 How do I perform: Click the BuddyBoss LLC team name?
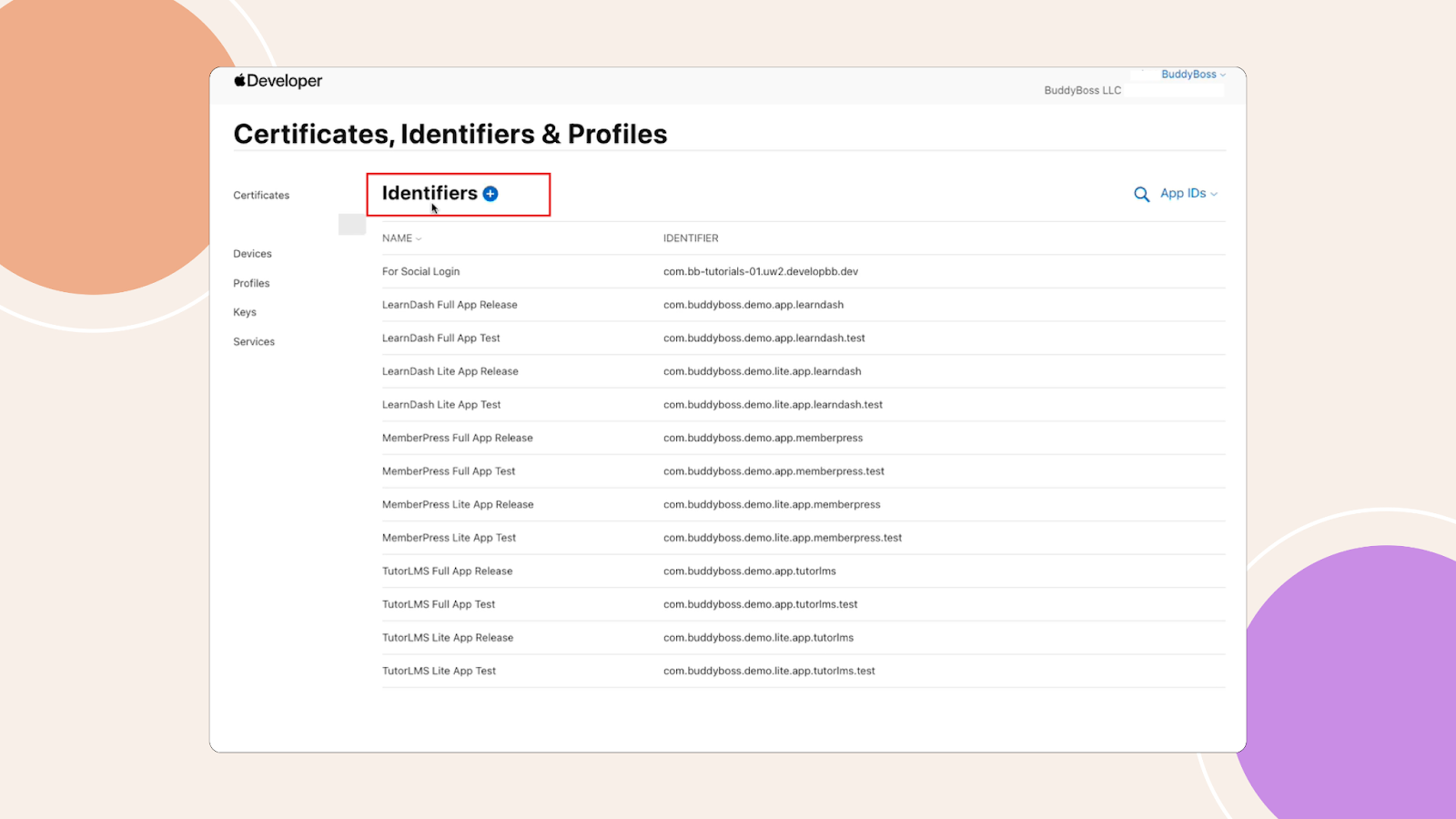pos(1083,91)
